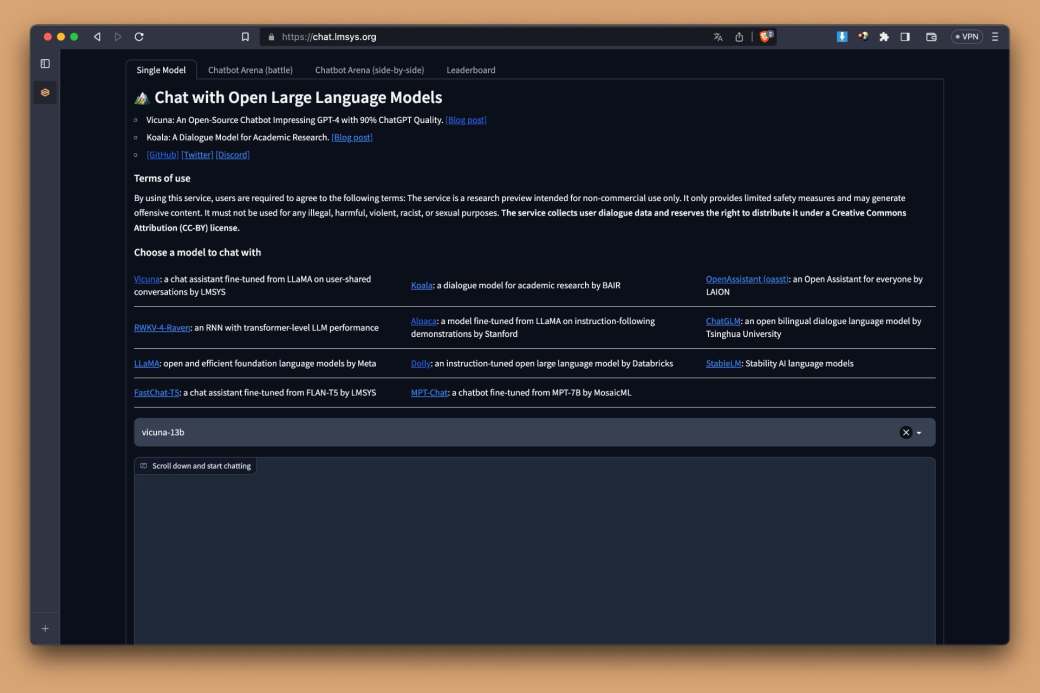The height and width of the screenshot is (693, 1040).
Task: Open the translate page icon
Action: (x=718, y=37)
